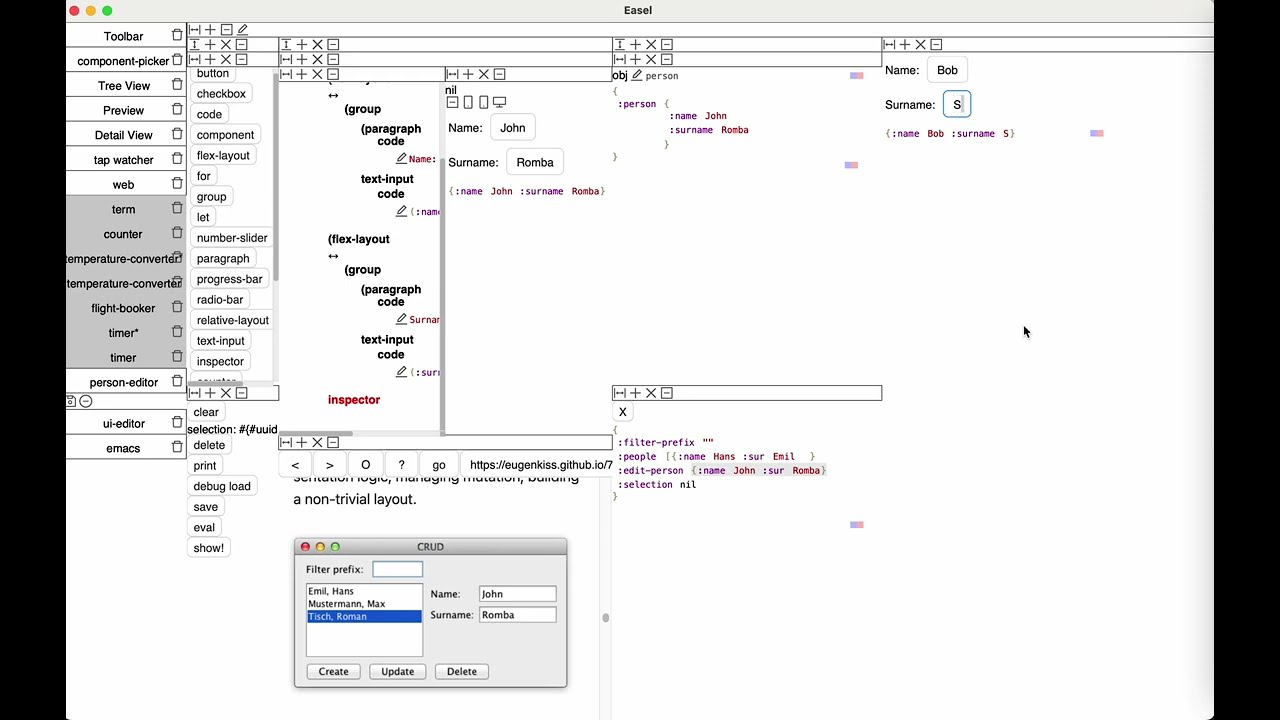Select Detail View in the sidebar
Image resolution: width=1280 pixels, height=720 pixels.
pos(123,135)
